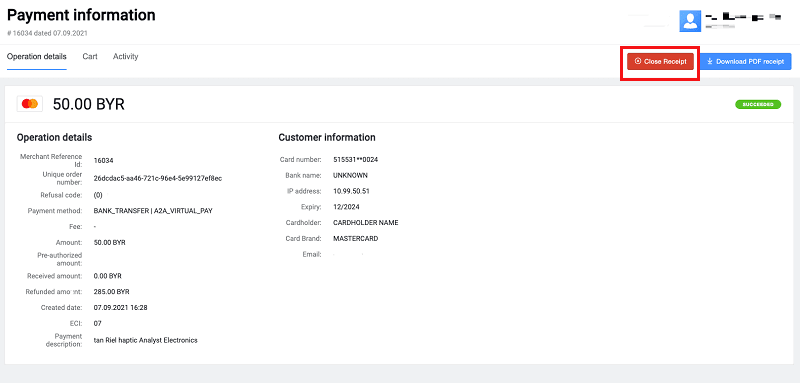Viewport: 800px width, 383px height.
Task: Select the 50.00 BYR header amount
Action: tap(89, 104)
